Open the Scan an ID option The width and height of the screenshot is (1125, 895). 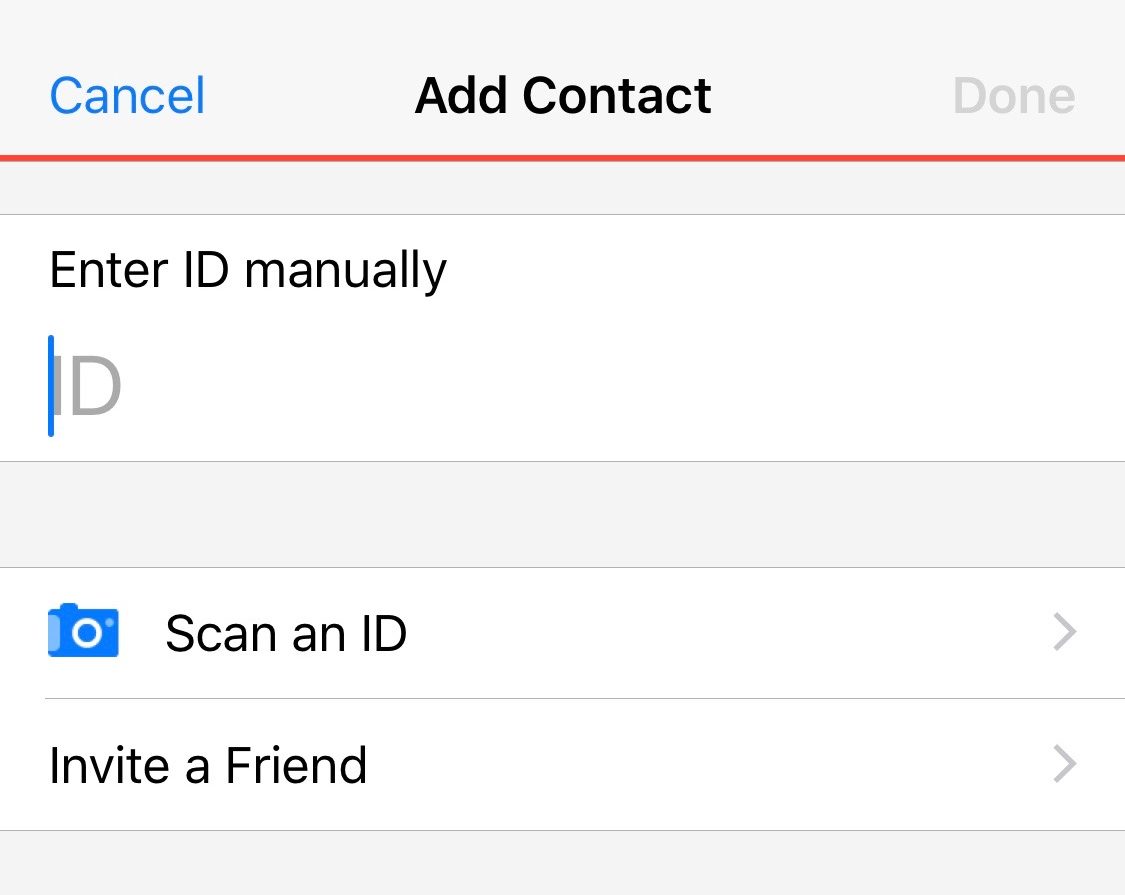[x=562, y=633]
